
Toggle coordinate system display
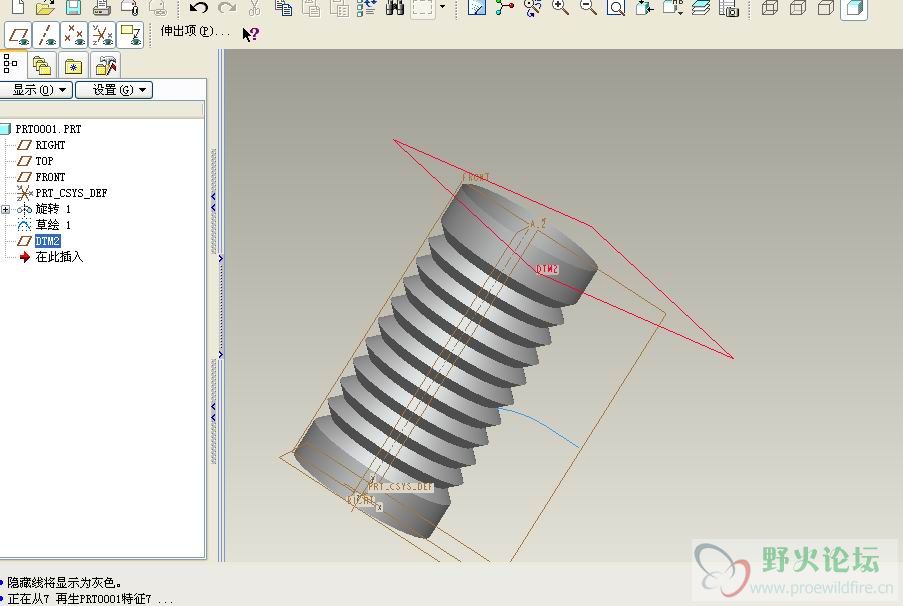[103, 35]
